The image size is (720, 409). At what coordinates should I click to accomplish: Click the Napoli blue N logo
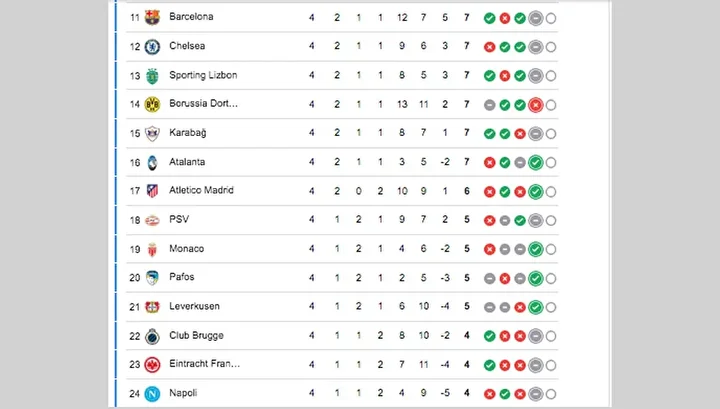[152, 394]
